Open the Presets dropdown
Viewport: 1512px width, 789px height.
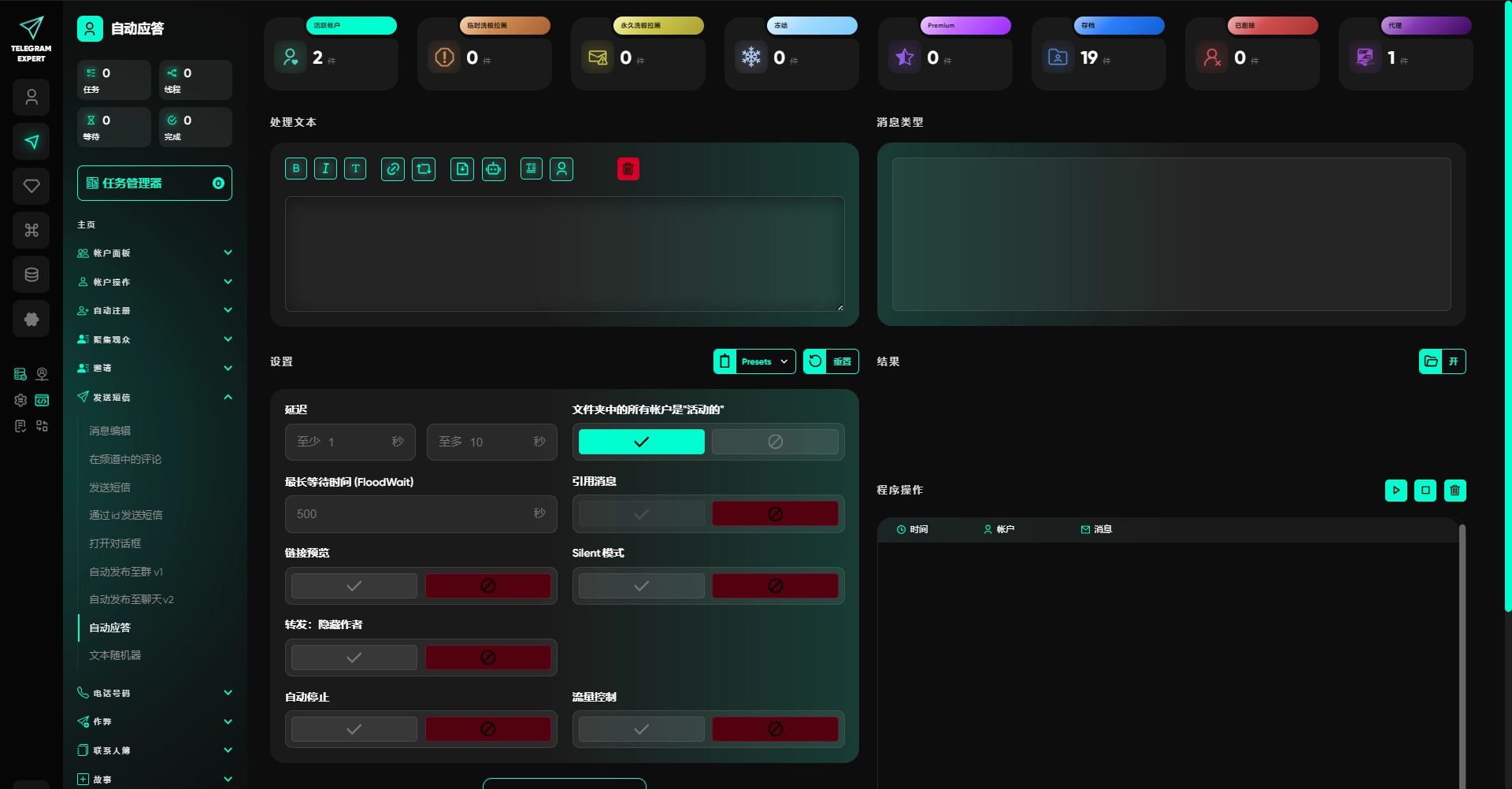[x=754, y=361]
